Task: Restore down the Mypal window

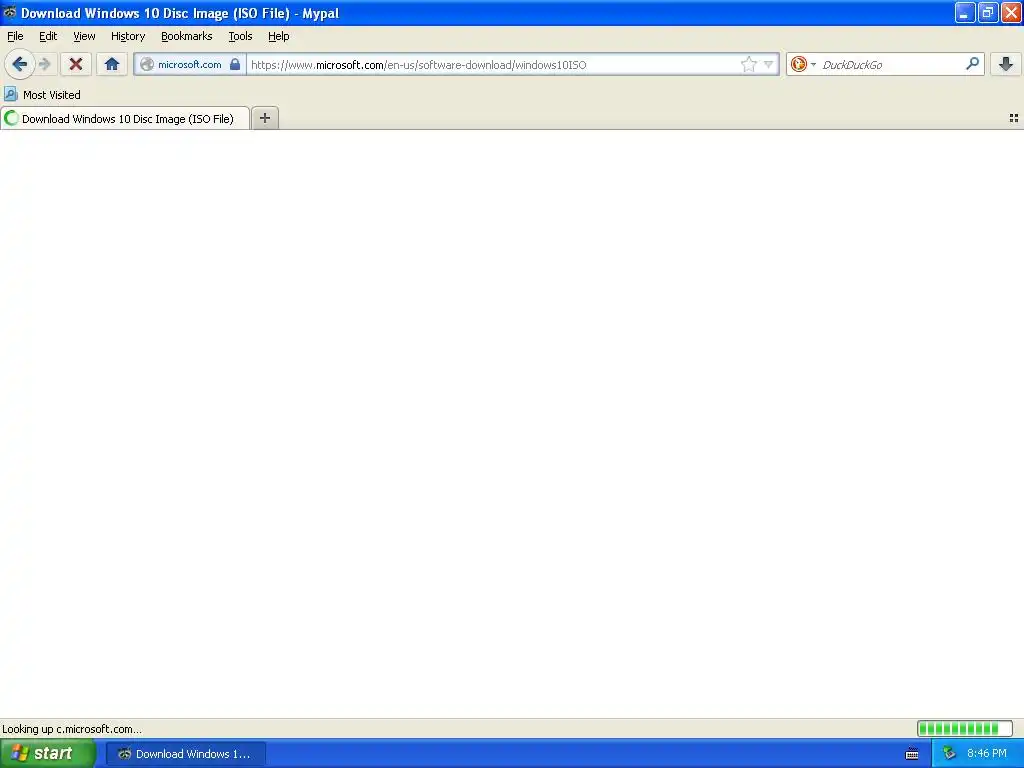Action: (x=988, y=12)
